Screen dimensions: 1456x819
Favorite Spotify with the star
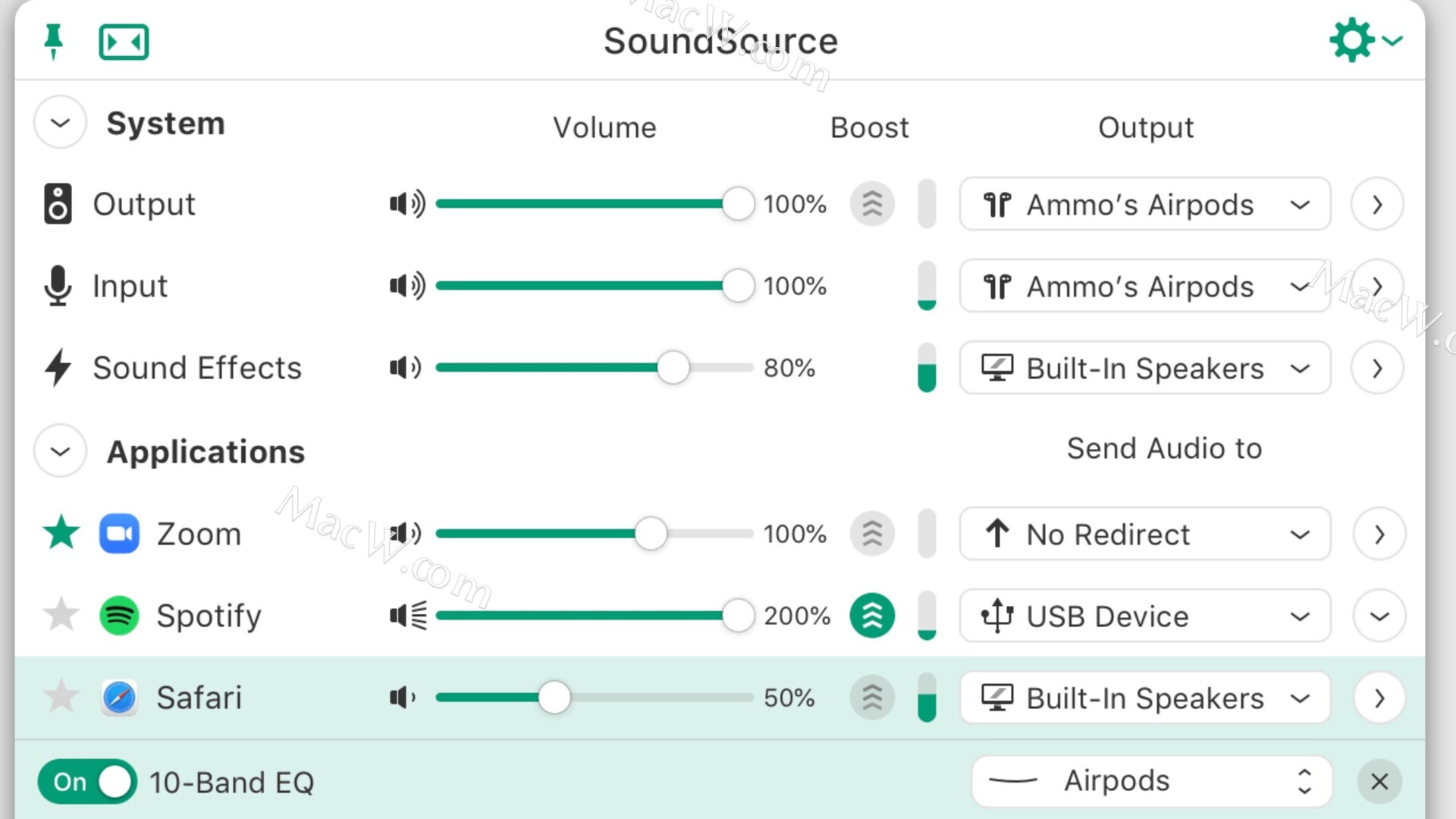pos(61,614)
